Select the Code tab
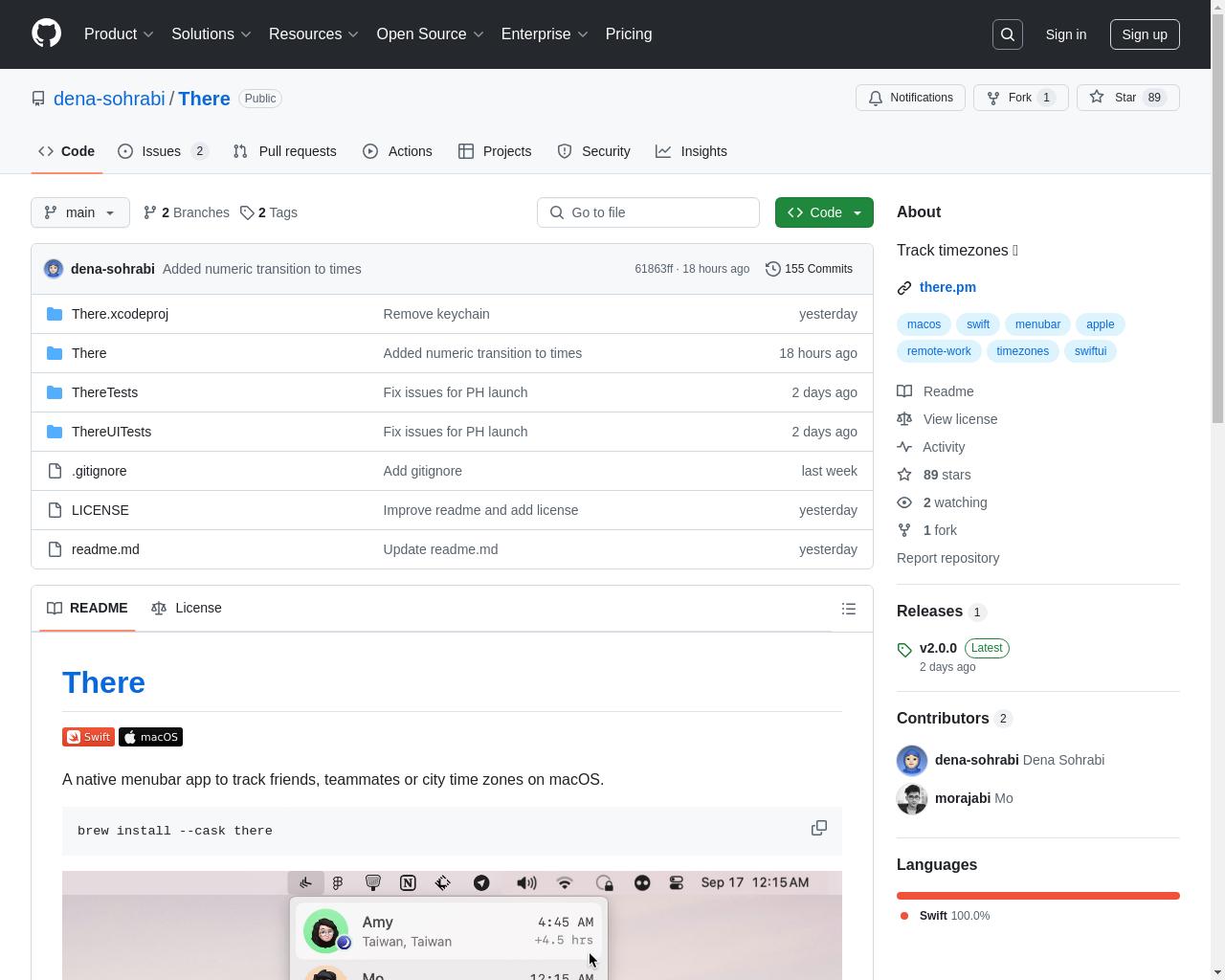The image size is (1225, 980). (x=66, y=151)
